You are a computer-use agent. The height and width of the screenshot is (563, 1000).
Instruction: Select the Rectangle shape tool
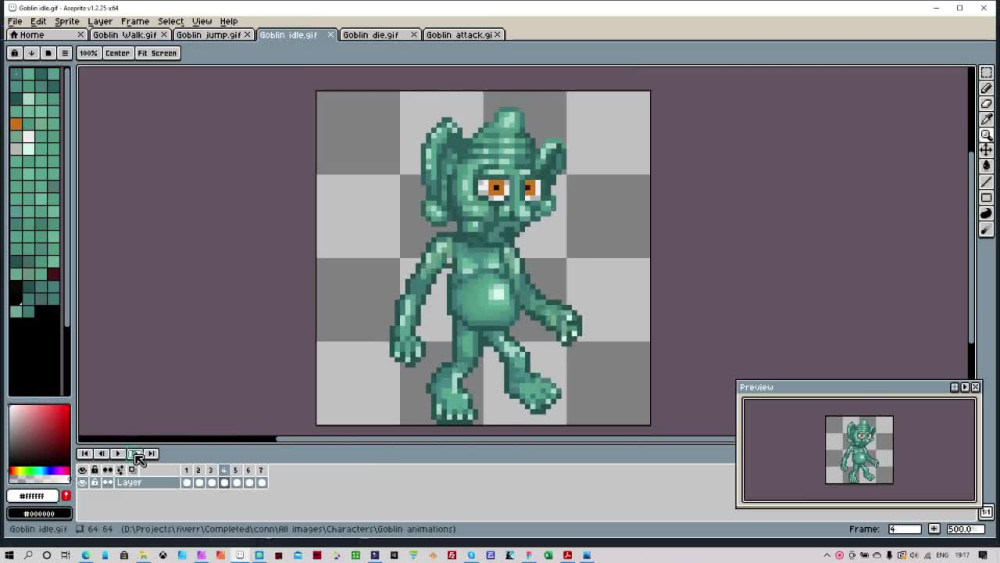click(x=986, y=198)
